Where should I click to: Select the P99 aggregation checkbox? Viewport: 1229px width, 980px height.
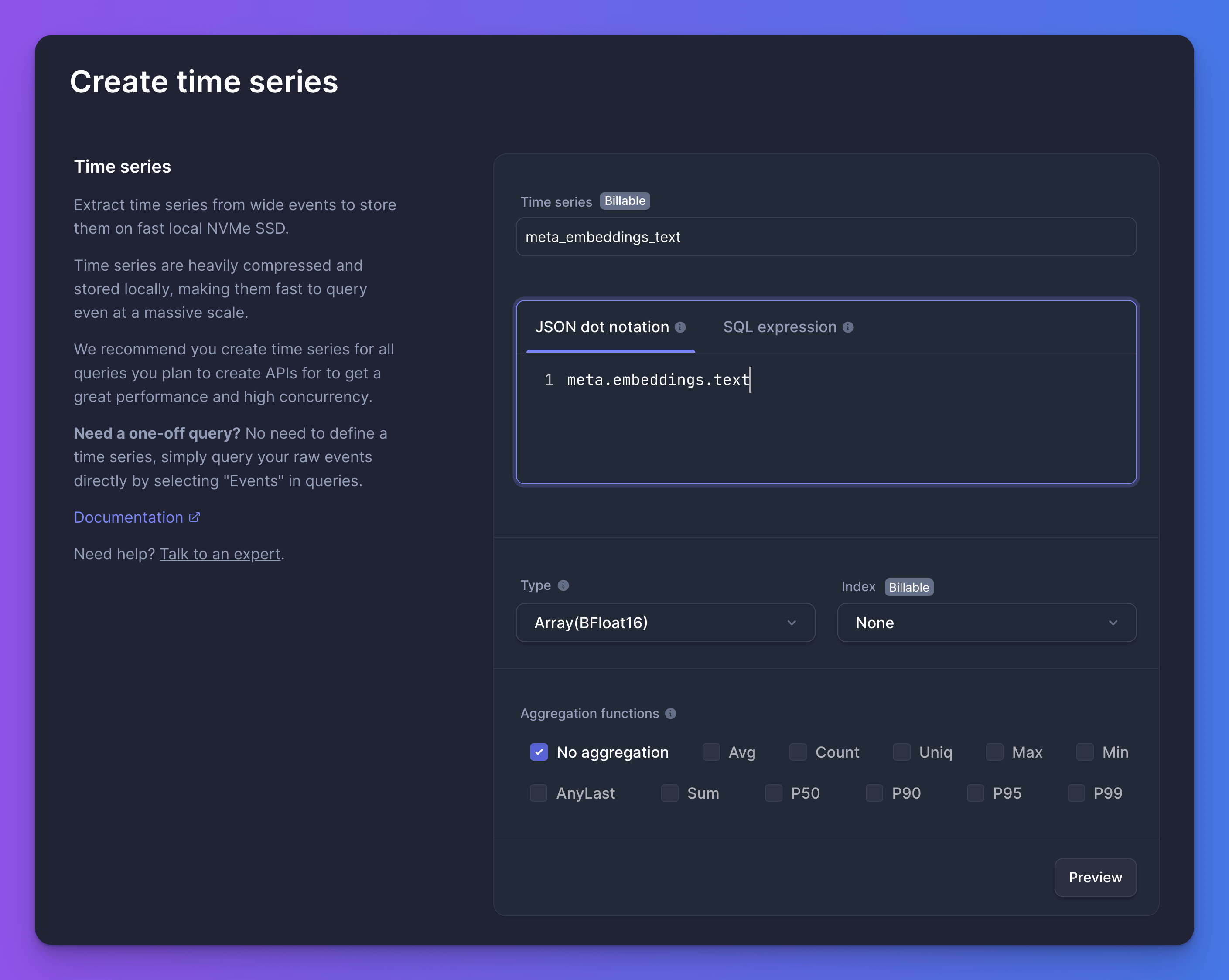1075,793
